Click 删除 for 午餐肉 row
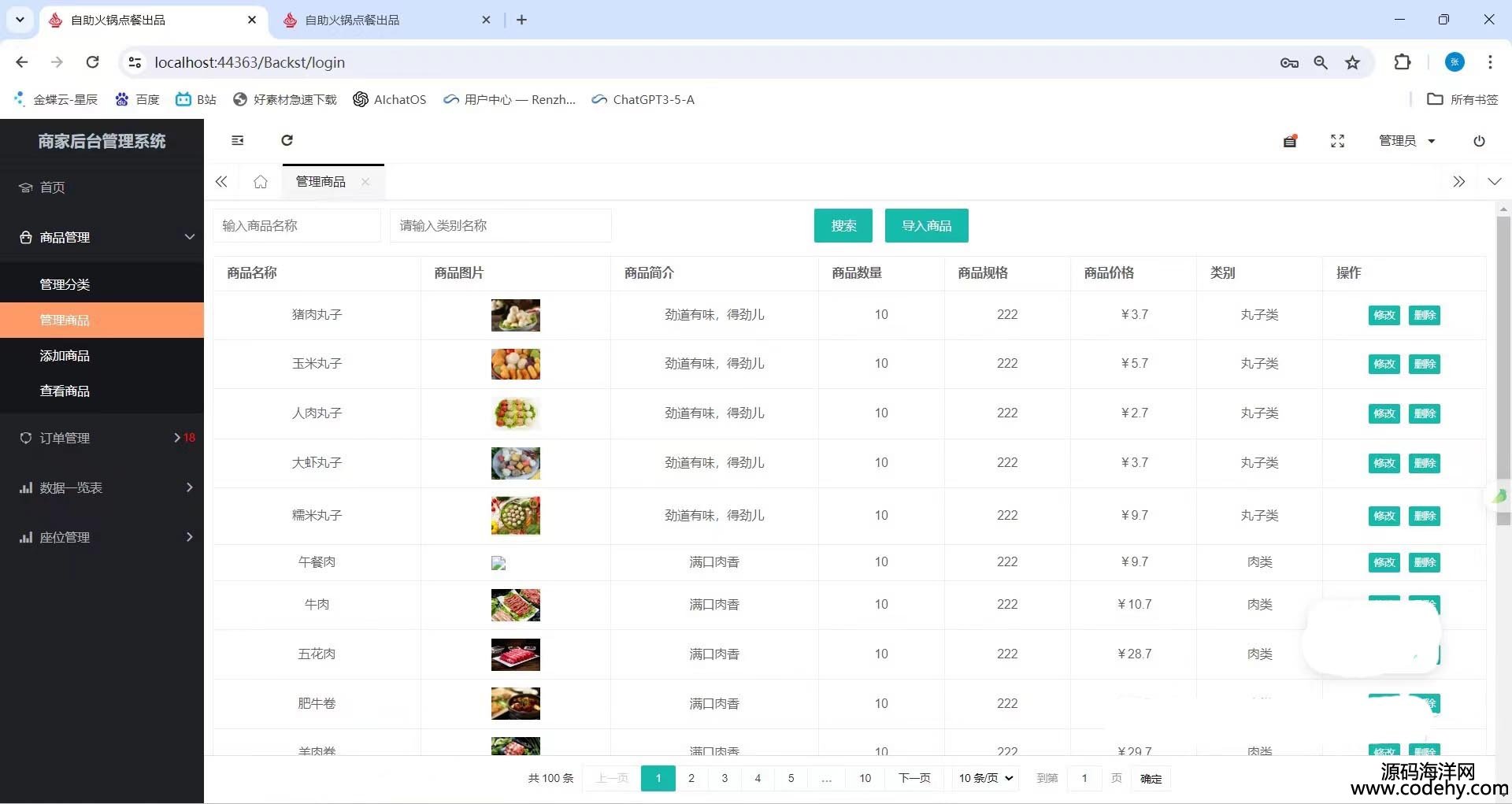Image resolution: width=1512 pixels, height=804 pixels. (1425, 563)
